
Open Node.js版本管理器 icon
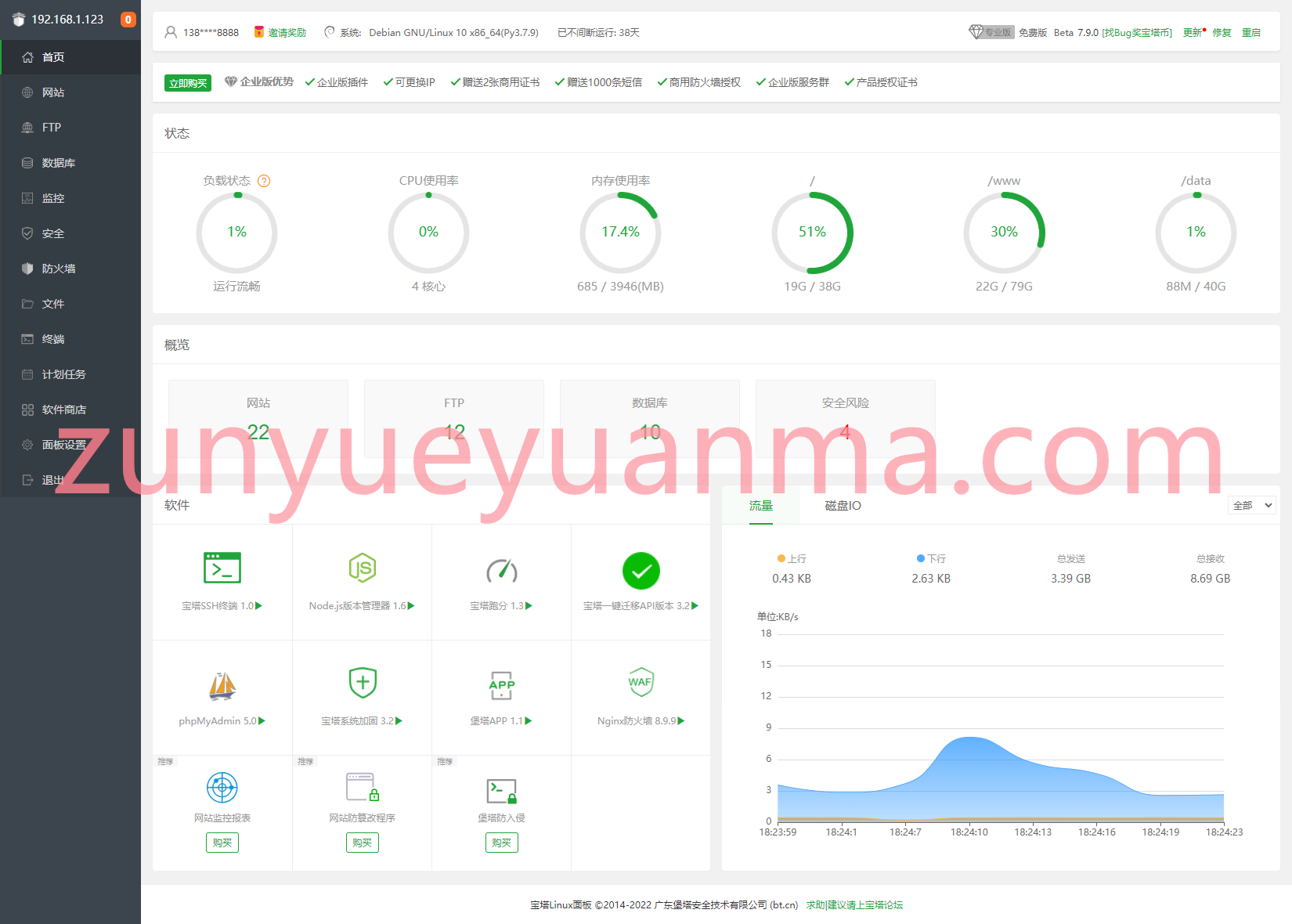[362, 568]
